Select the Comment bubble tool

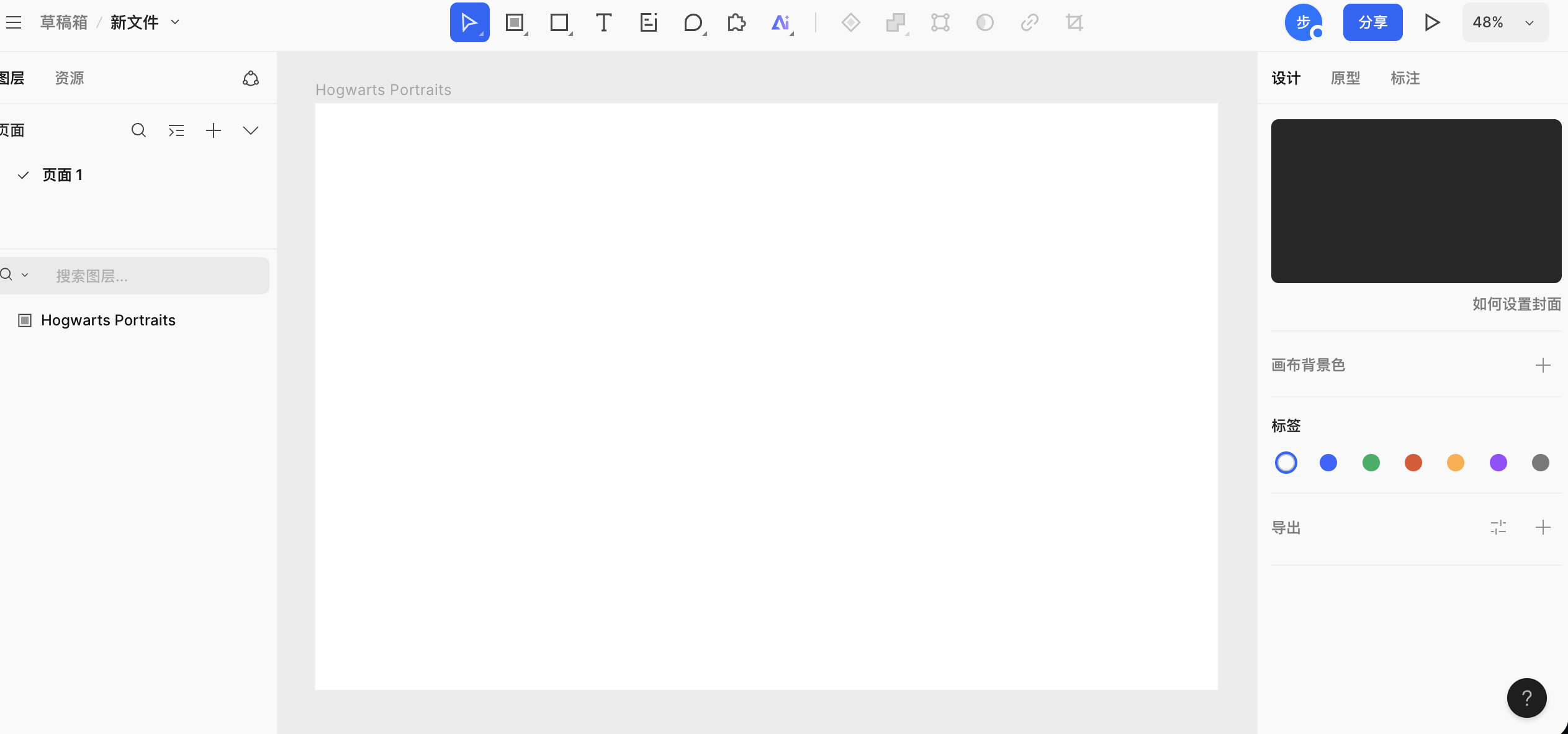(x=693, y=23)
